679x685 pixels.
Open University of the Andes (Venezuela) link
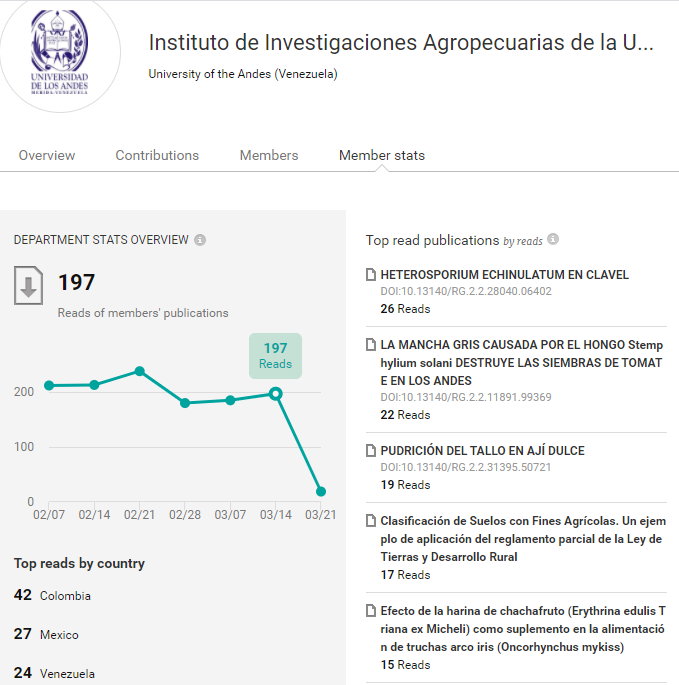tap(243, 74)
